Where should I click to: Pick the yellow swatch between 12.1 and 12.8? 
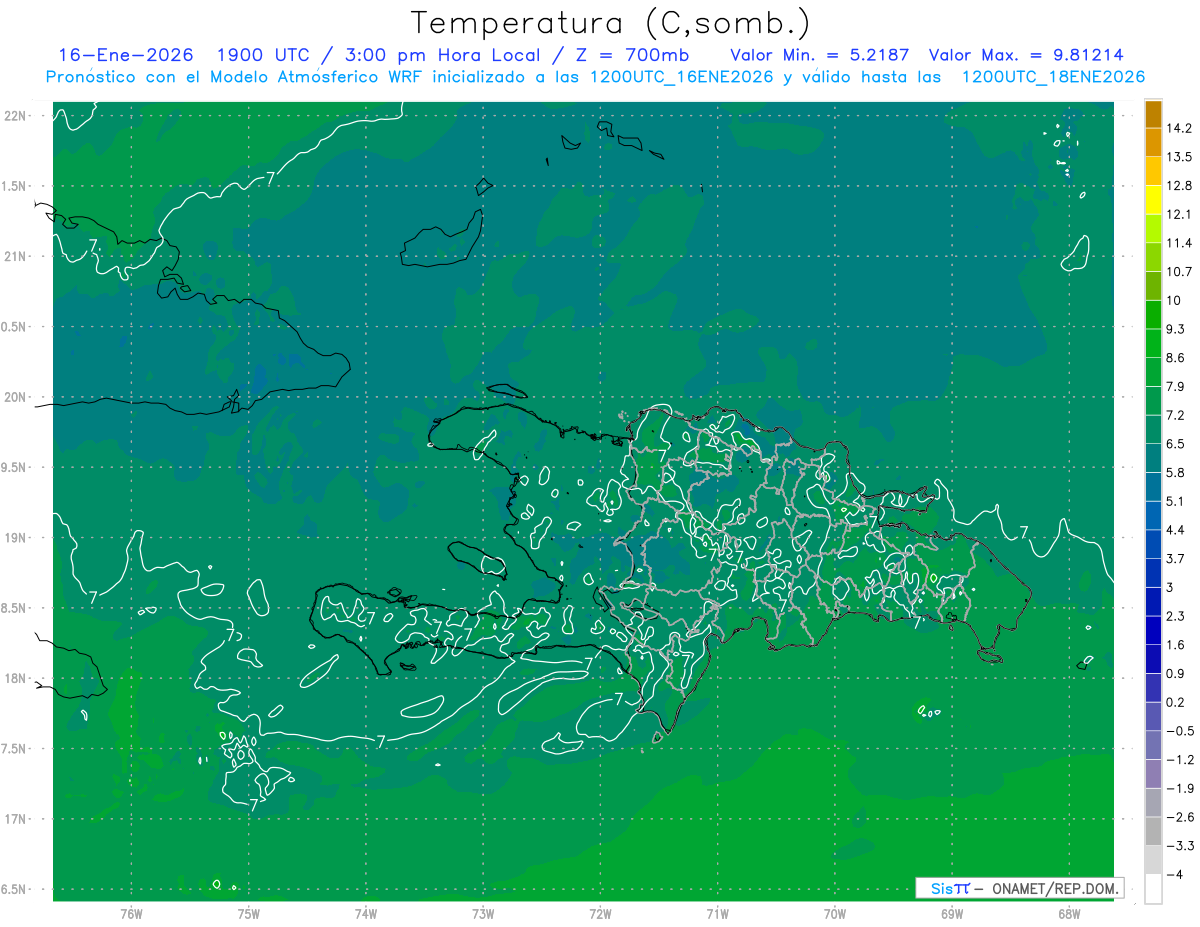1153,200
